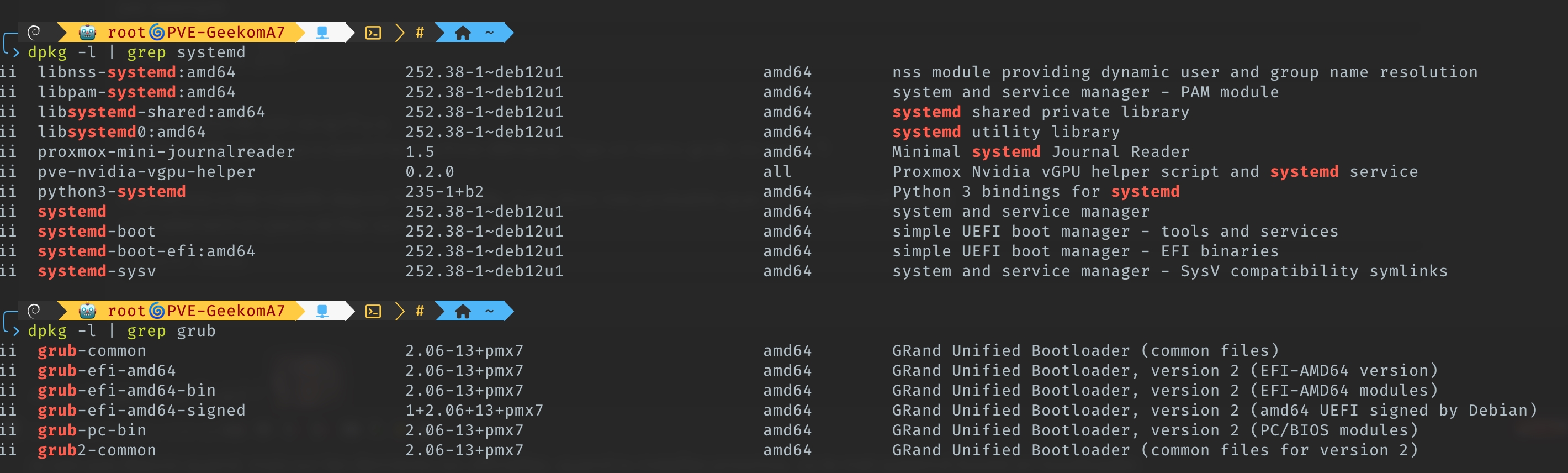Click the "dpkg -l | grep grub" command line
This screenshot has width=1568, height=473.
[x=121, y=331]
